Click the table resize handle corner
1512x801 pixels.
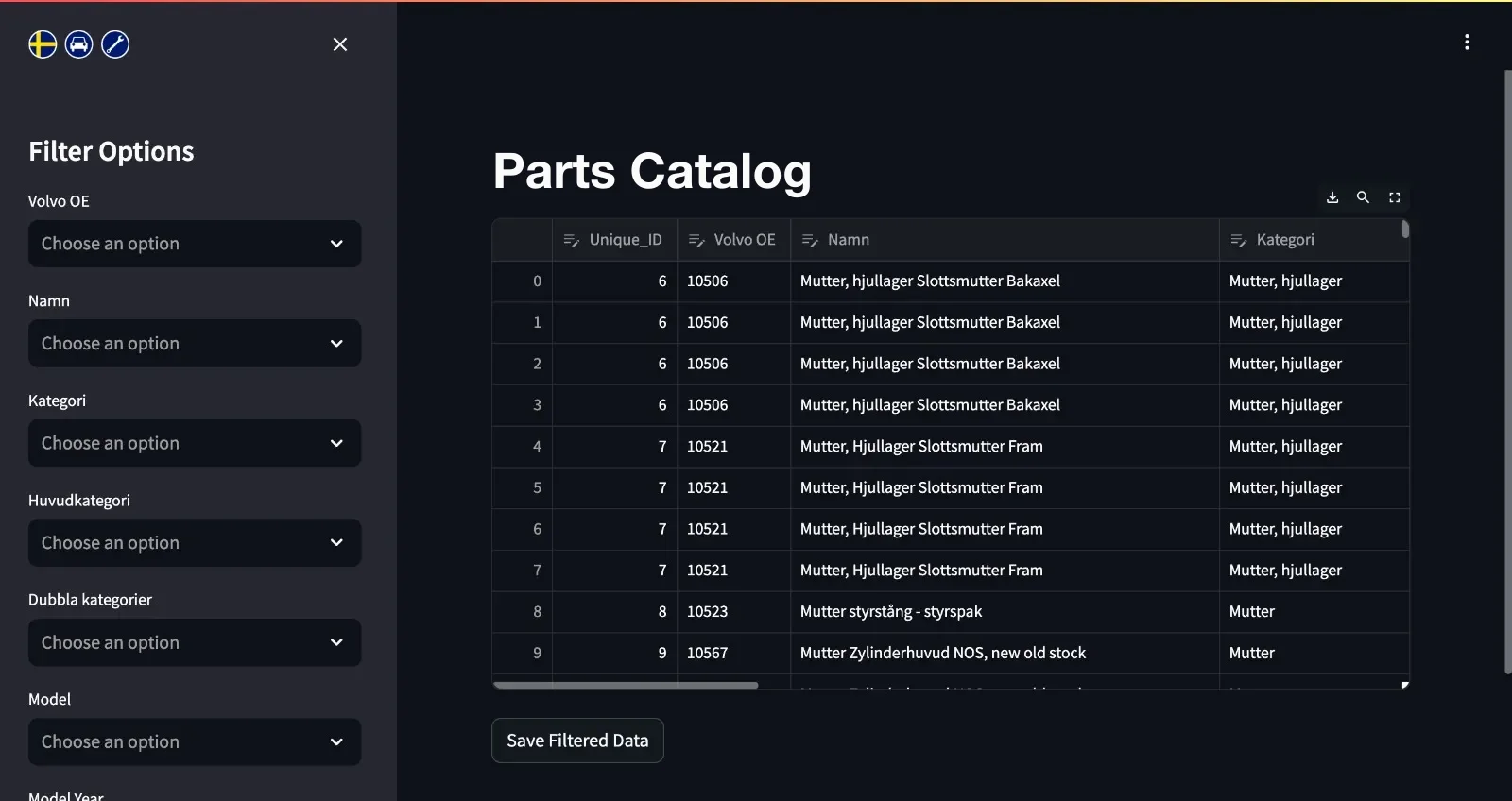[x=1405, y=685]
